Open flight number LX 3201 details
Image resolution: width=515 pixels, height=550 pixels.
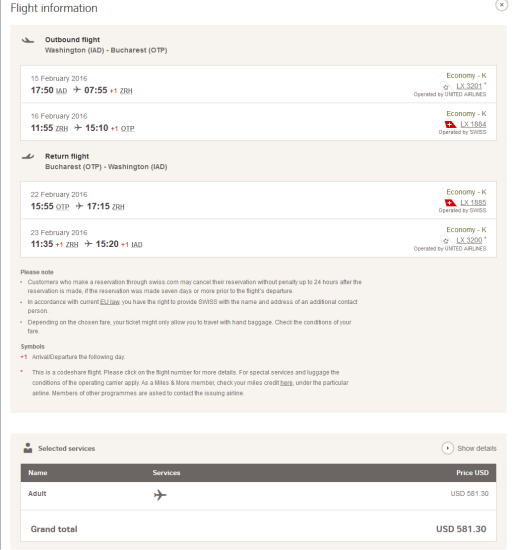[x=469, y=86]
